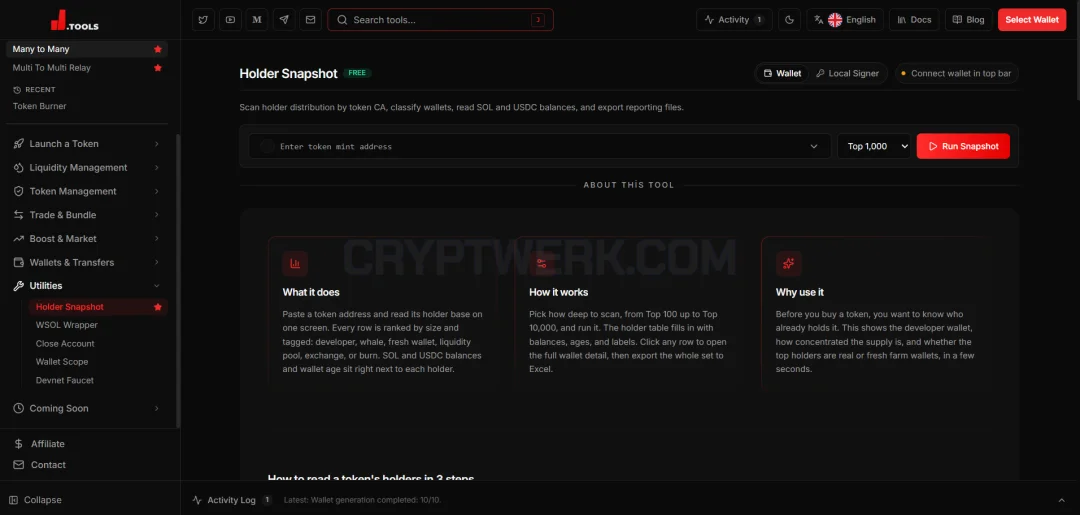Click the Search tools field
Viewport: 1080px width, 515px height.
(440, 19)
